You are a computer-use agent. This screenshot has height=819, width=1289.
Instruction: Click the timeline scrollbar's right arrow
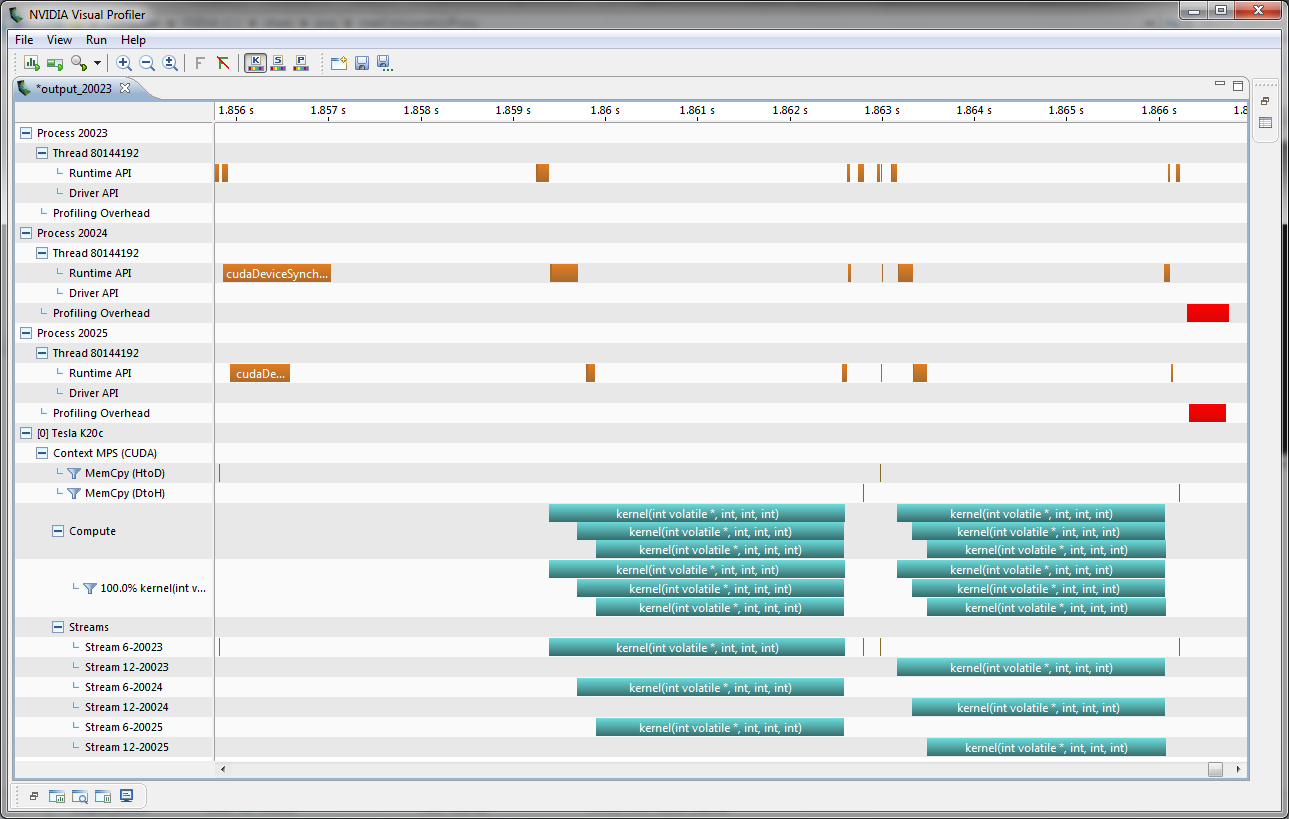[1240, 769]
